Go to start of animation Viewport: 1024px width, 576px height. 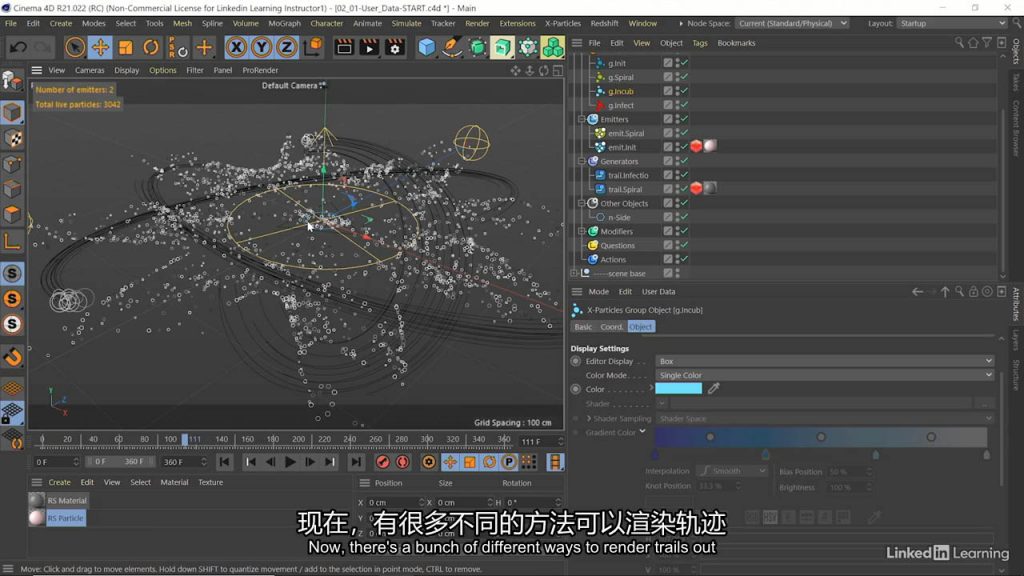click(x=224, y=462)
